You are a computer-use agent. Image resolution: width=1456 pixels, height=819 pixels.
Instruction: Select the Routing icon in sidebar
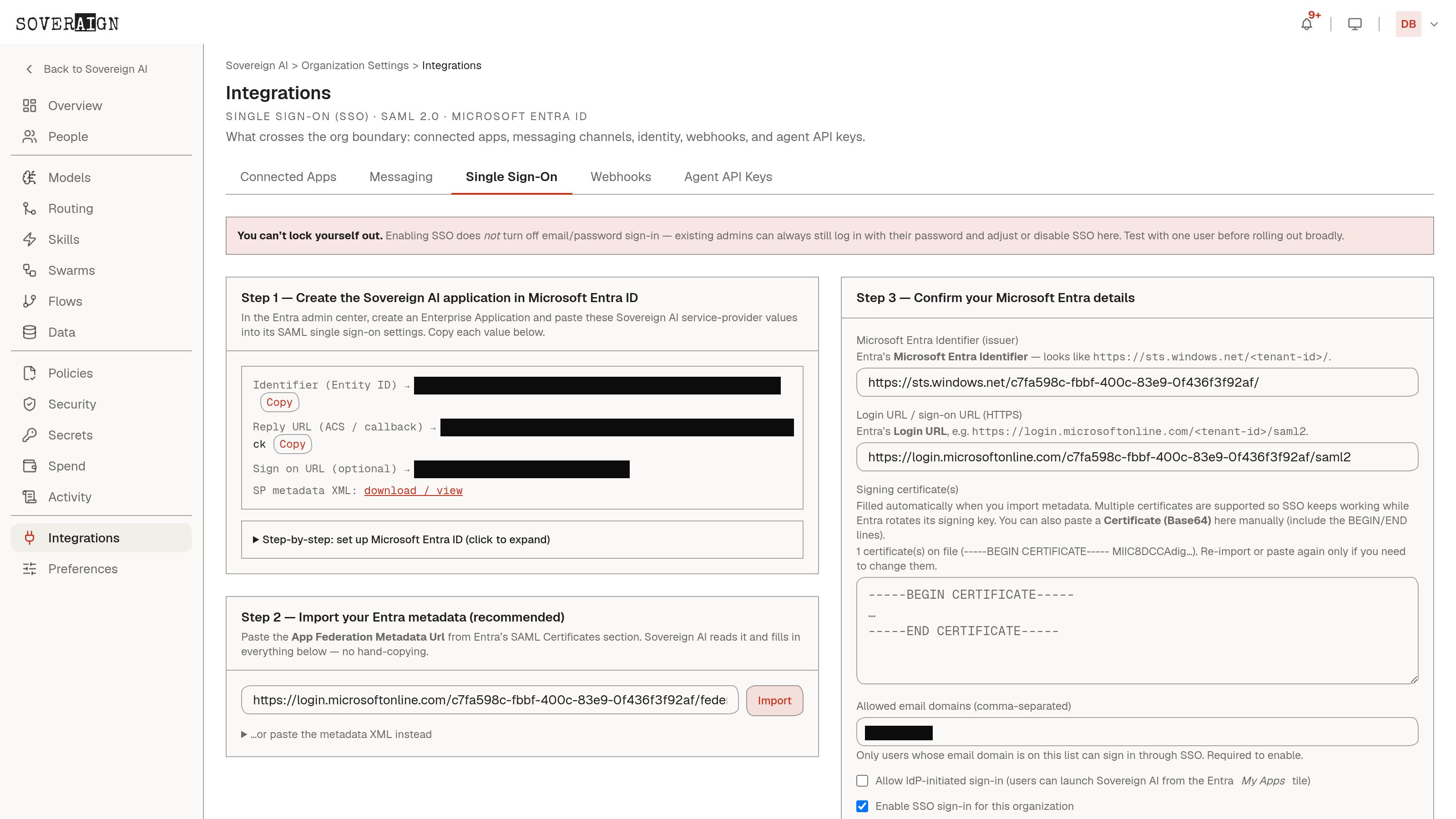[30, 208]
